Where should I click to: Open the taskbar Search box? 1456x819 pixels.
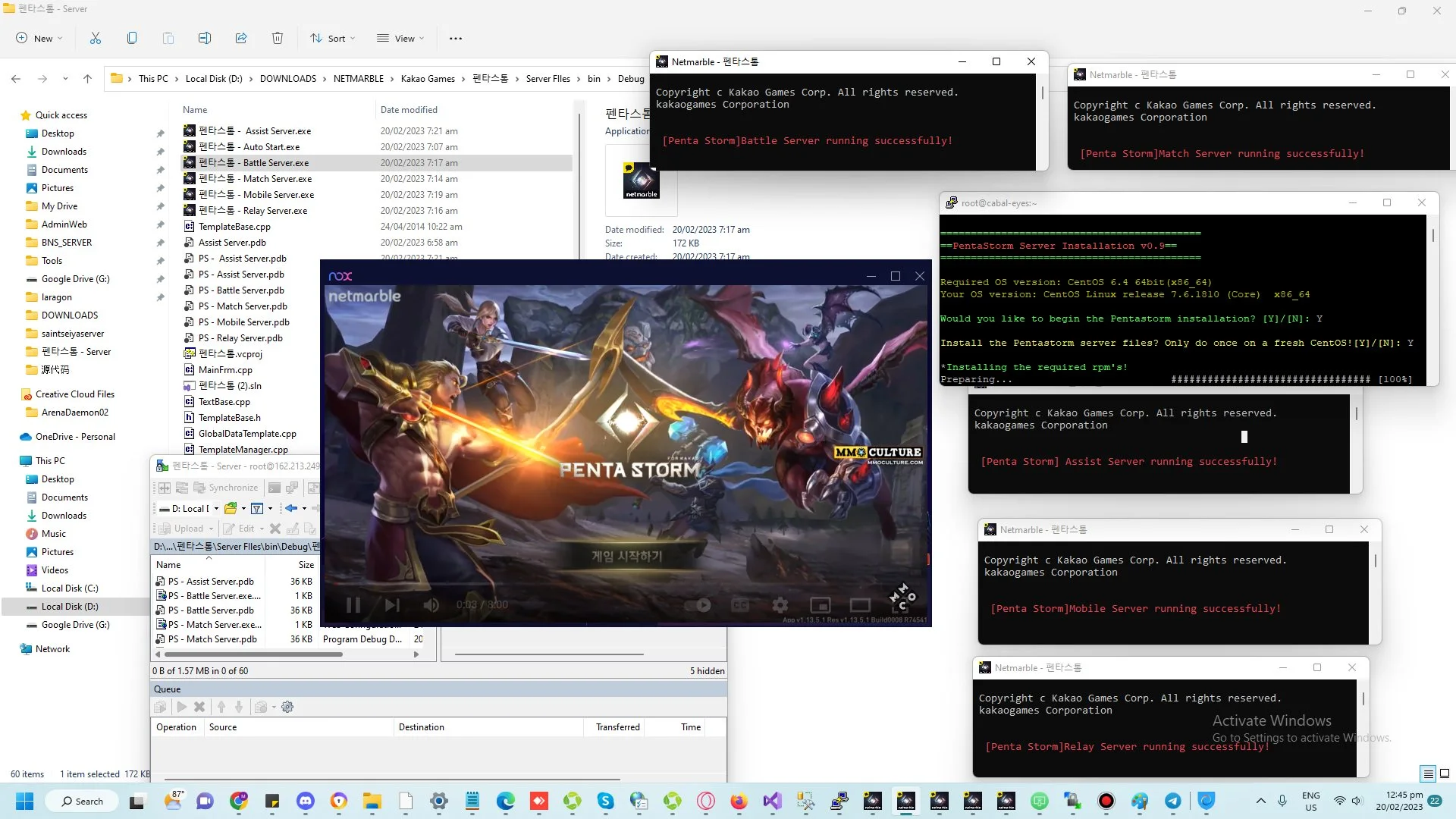81,801
